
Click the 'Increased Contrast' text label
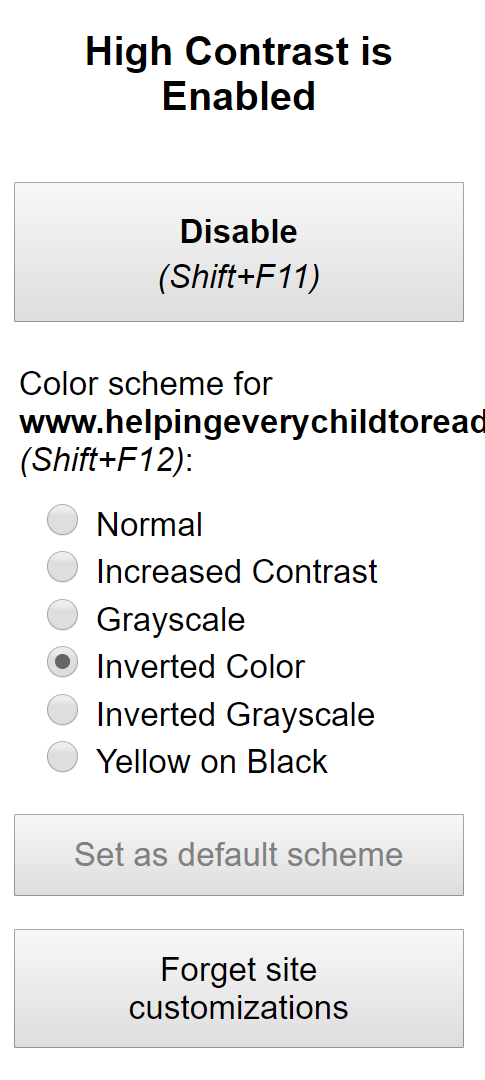point(237,572)
